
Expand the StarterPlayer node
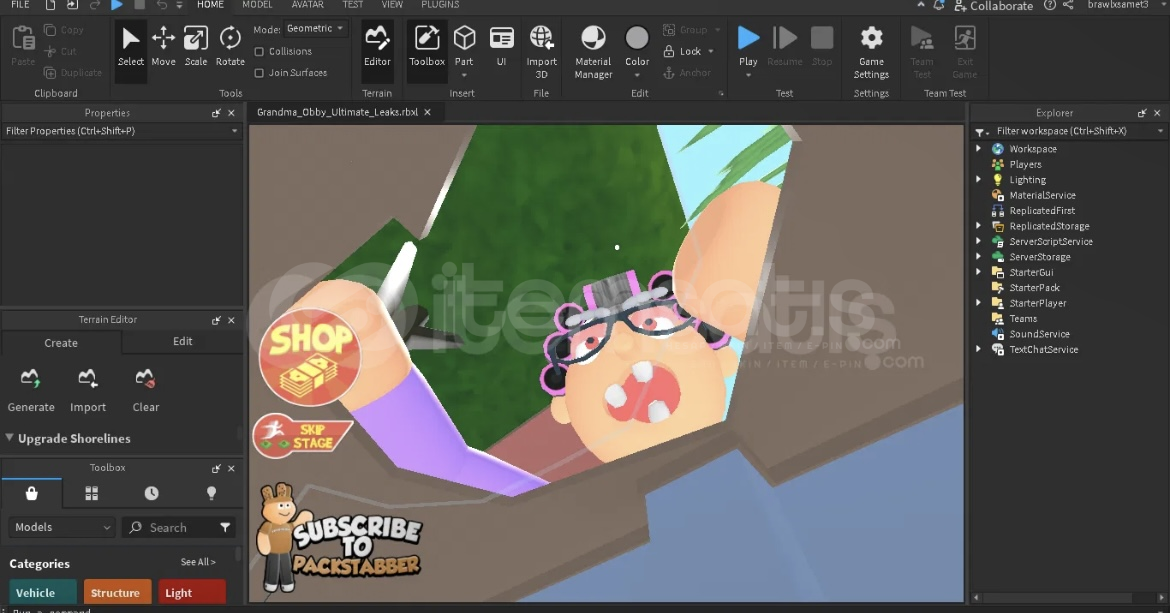(978, 303)
